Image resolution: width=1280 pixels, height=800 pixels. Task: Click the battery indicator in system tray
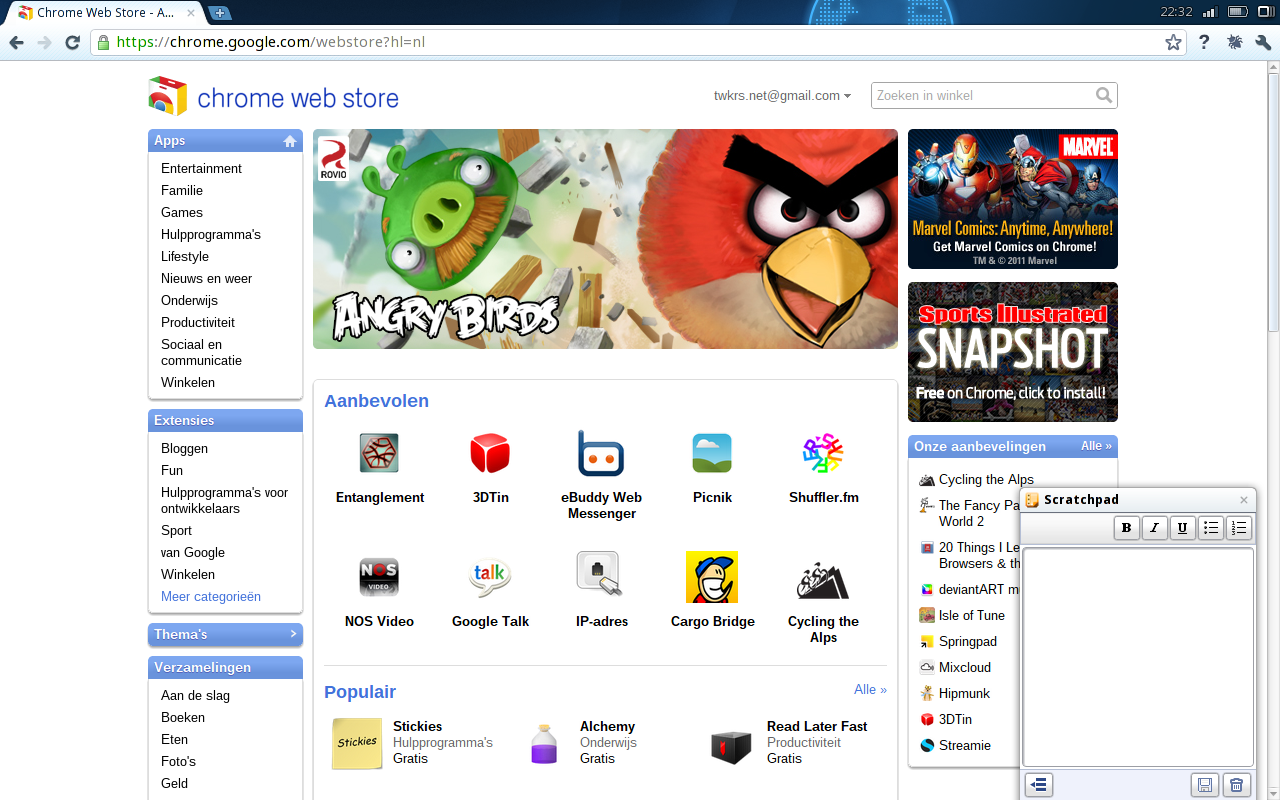click(x=1238, y=12)
